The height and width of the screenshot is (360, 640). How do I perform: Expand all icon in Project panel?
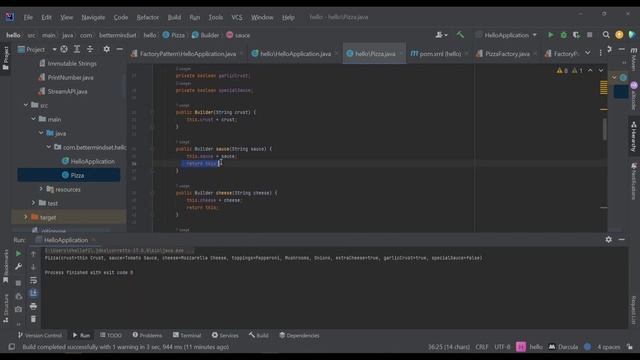coord(77,49)
